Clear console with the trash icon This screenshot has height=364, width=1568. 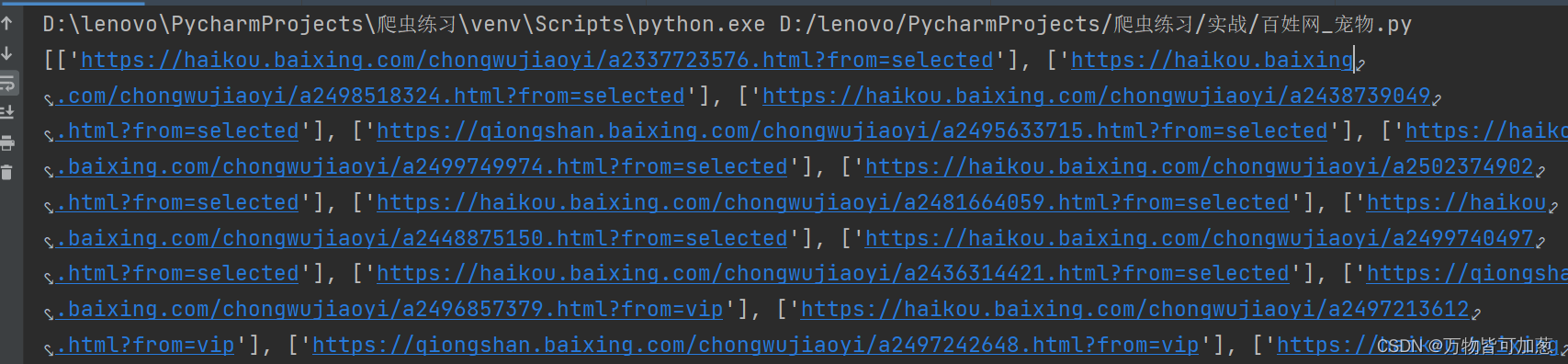7,172
